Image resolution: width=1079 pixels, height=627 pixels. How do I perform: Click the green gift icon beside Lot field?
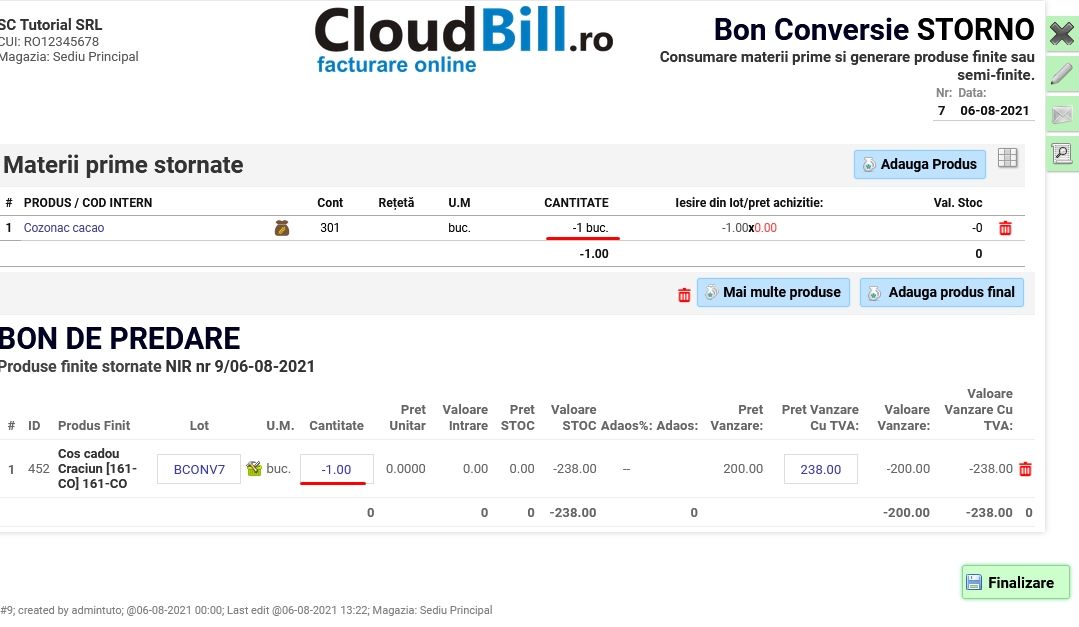pos(254,469)
